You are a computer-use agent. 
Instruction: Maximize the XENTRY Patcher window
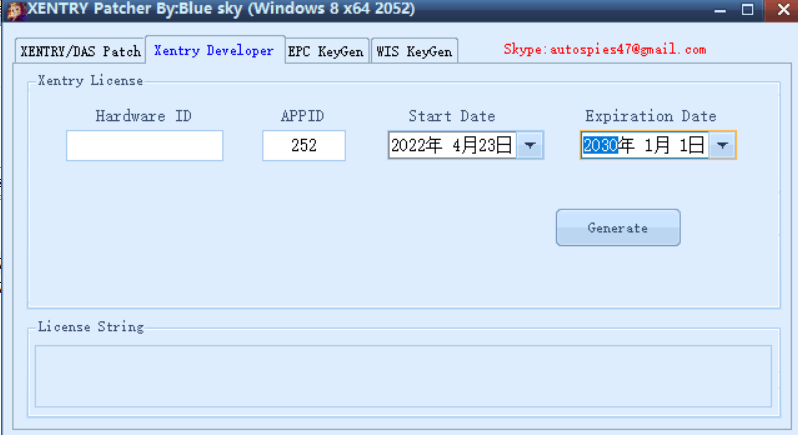coord(748,10)
